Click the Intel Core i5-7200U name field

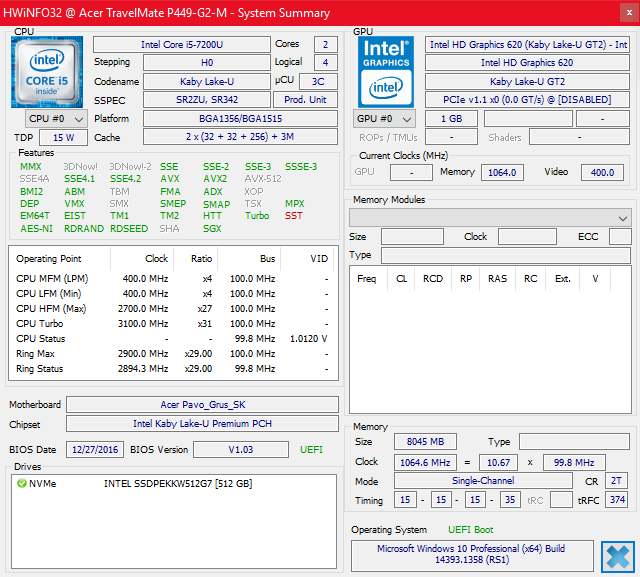[x=181, y=45]
